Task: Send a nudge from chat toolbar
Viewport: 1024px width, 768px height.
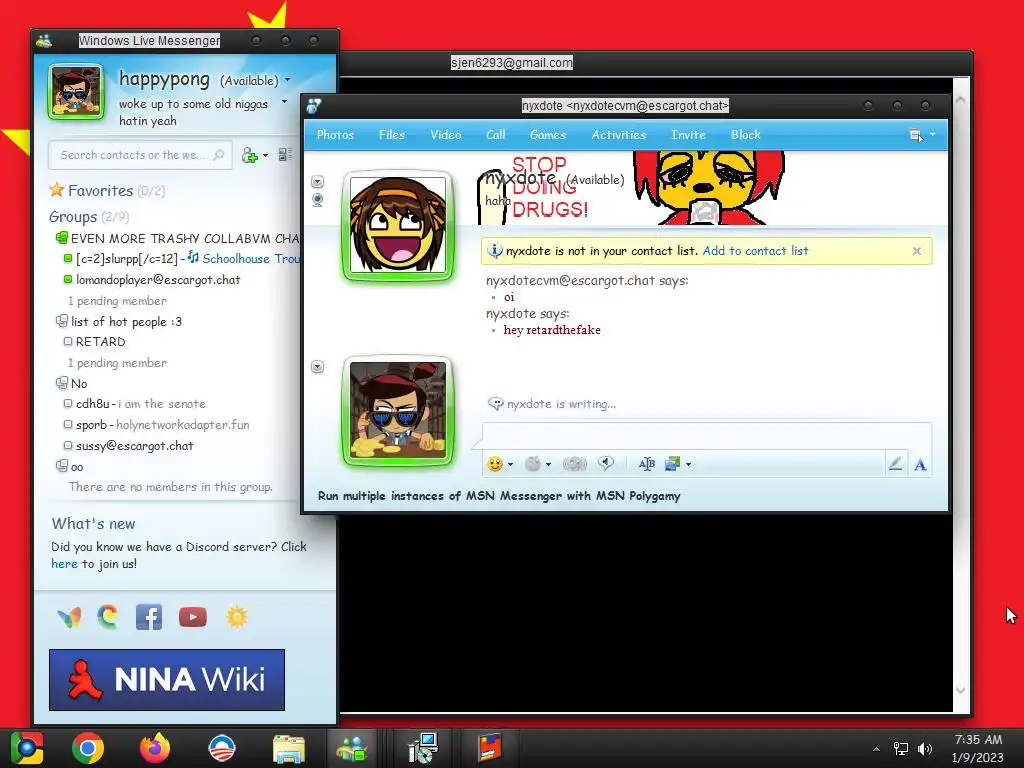Action: (575, 464)
